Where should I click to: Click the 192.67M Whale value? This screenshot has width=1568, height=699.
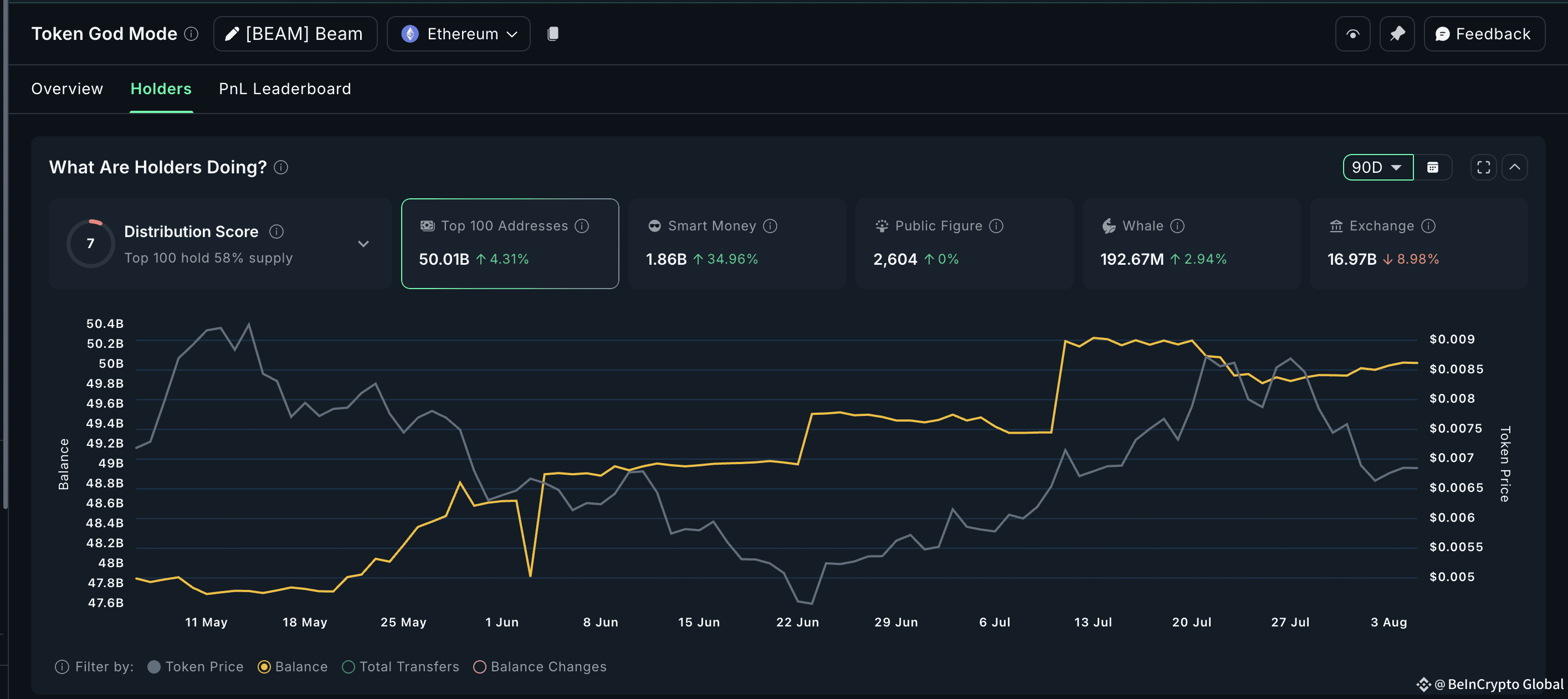click(1131, 260)
